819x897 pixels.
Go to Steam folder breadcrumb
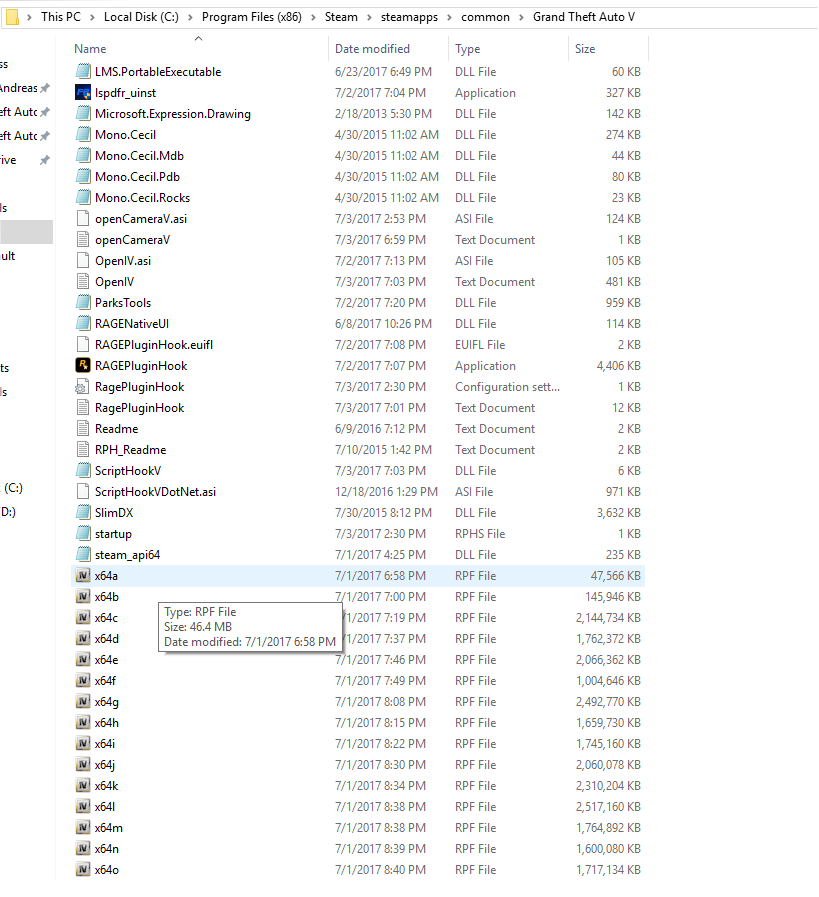pos(341,17)
